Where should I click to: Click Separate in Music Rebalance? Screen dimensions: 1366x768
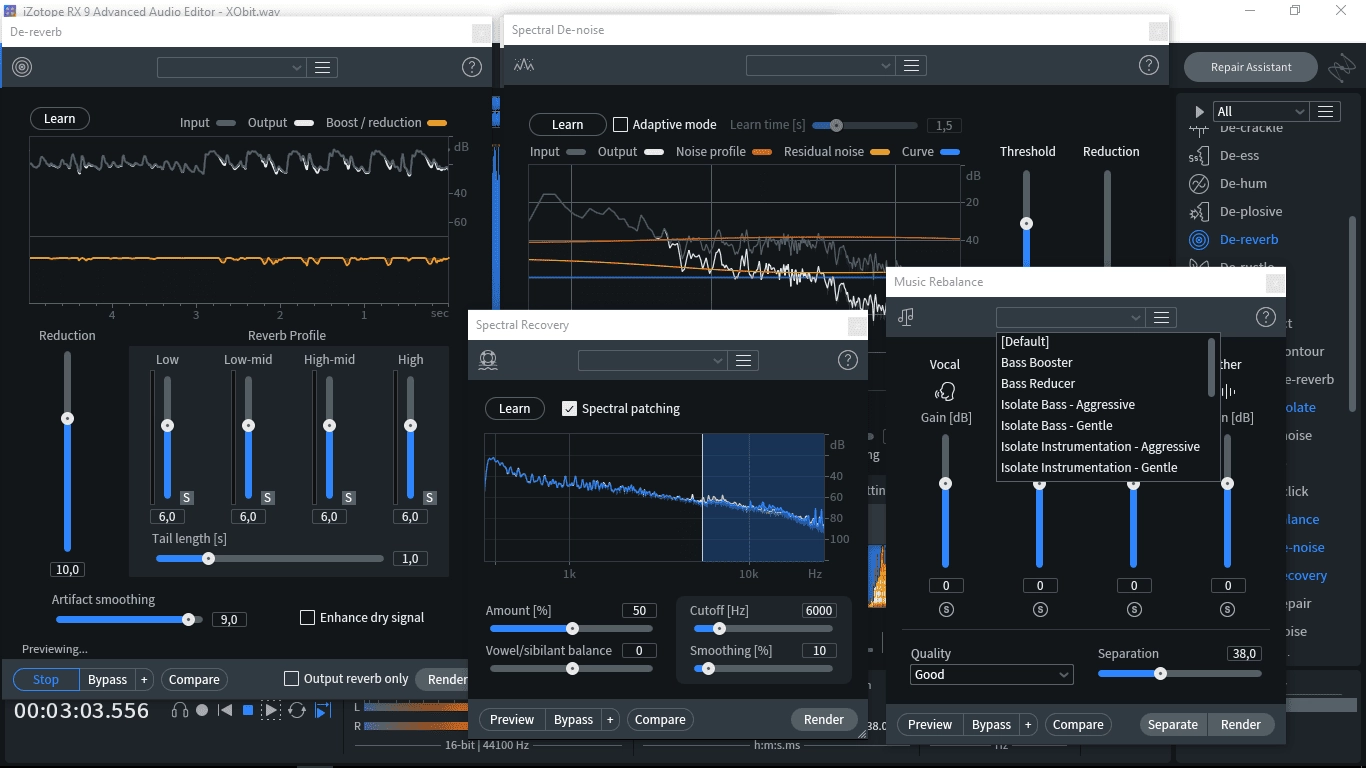[x=1173, y=725]
